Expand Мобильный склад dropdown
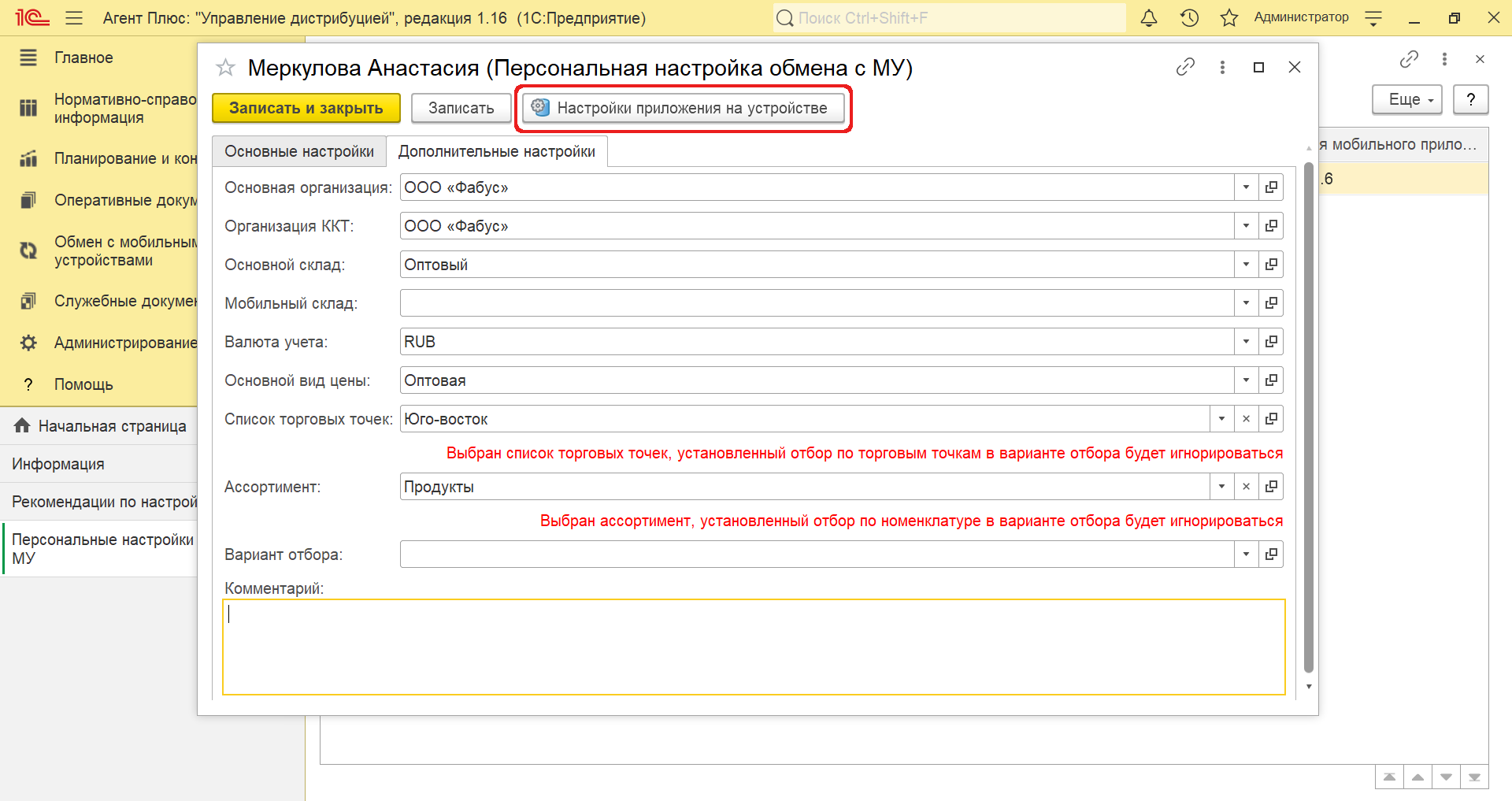 (x=1246, y=303)
